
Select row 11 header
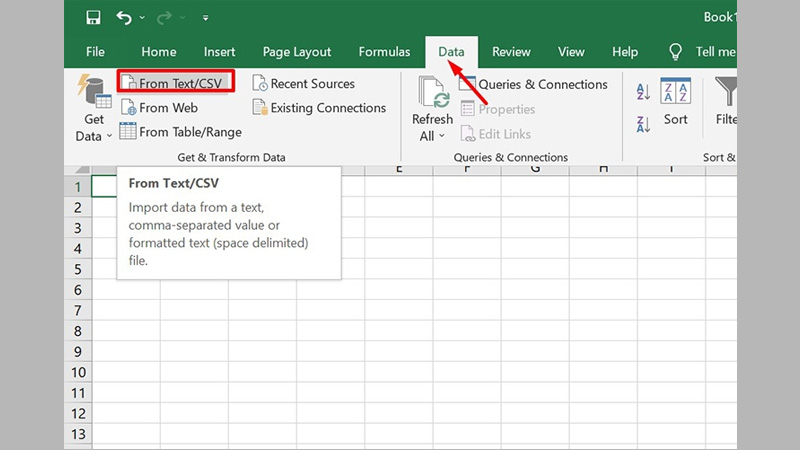pyautogui.click(x=78, y=393)
